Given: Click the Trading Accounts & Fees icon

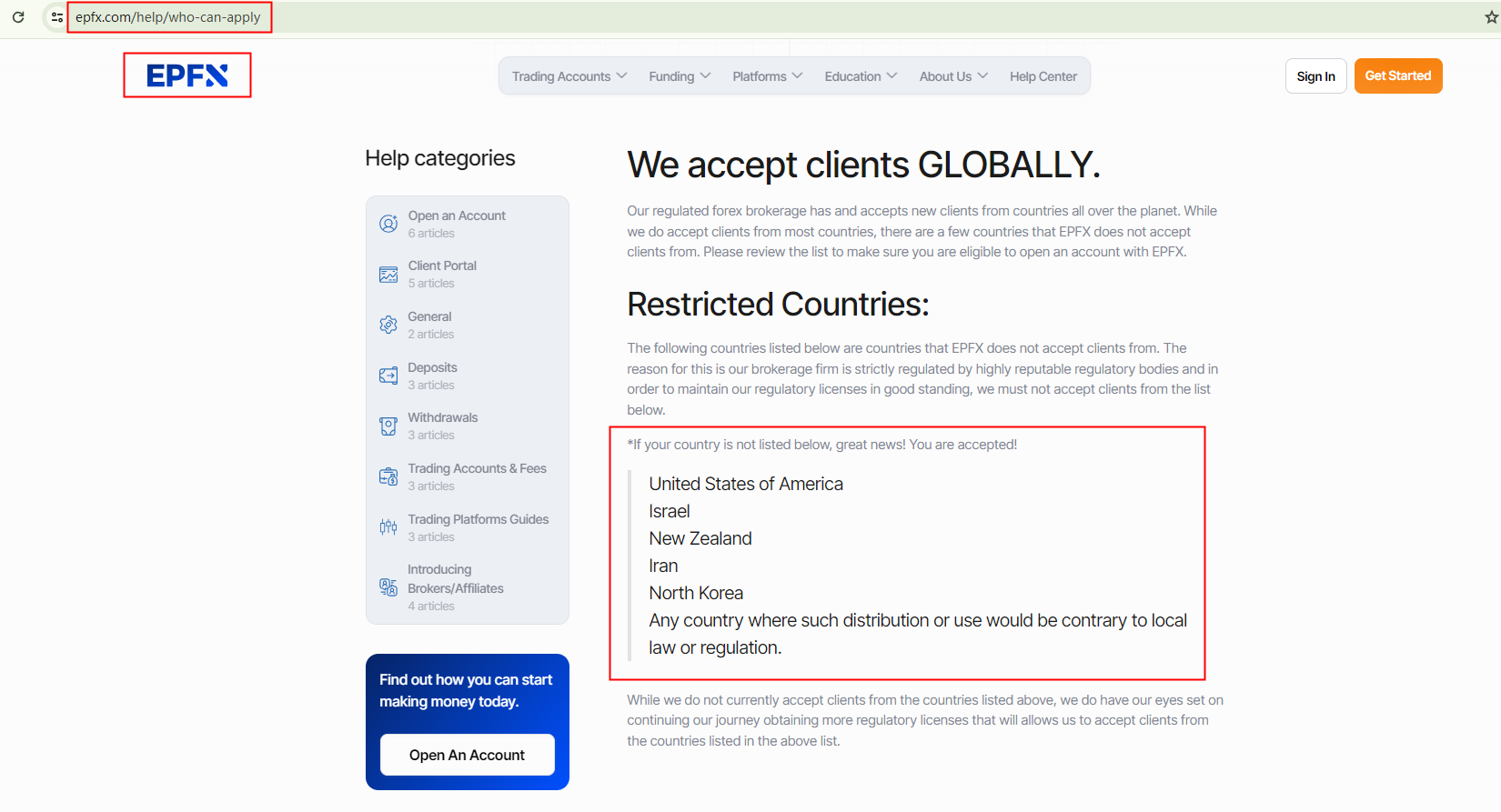Looking at the screenshot, I should click(388, 476).
